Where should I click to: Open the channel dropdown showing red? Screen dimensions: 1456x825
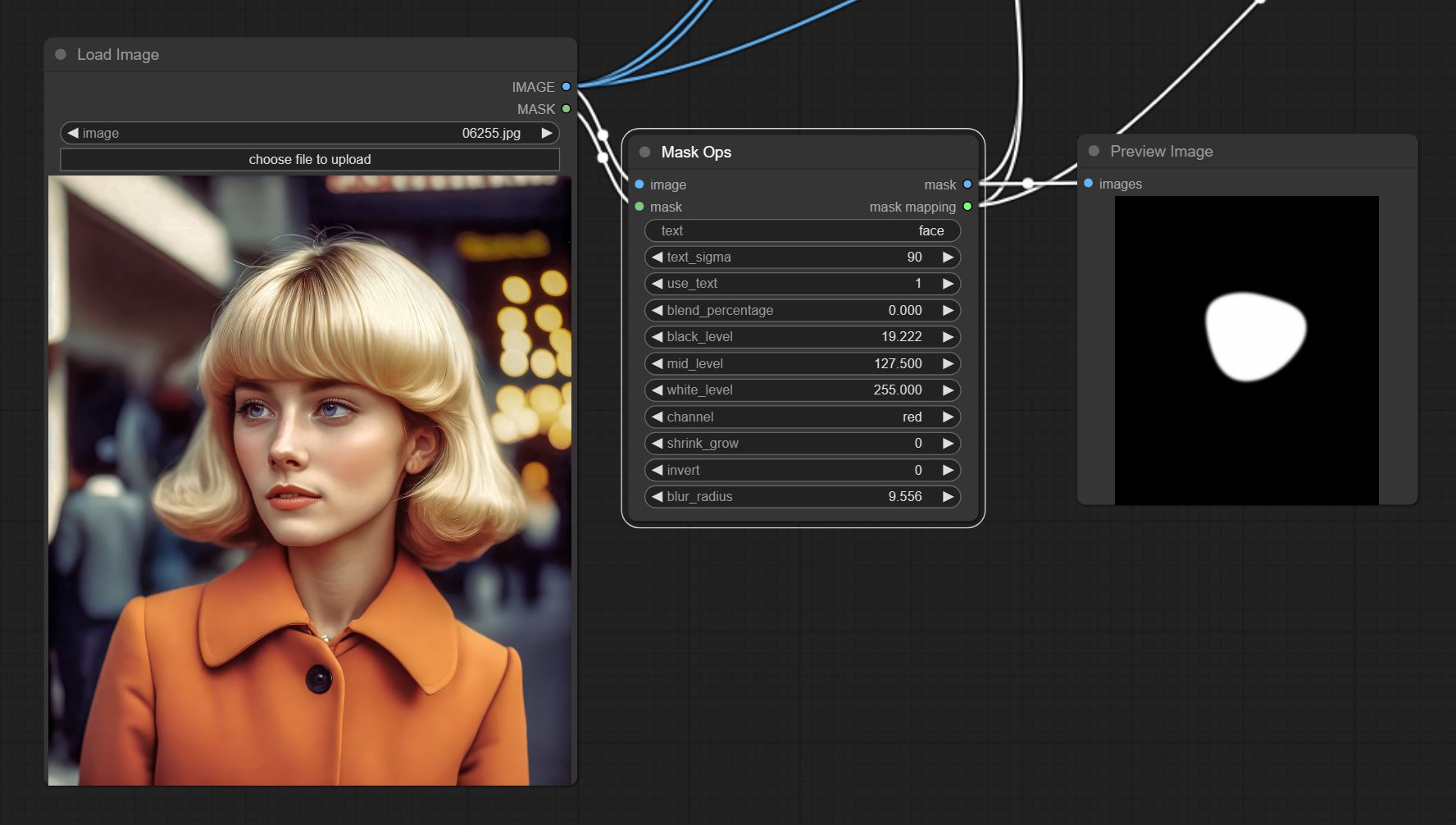803,417
